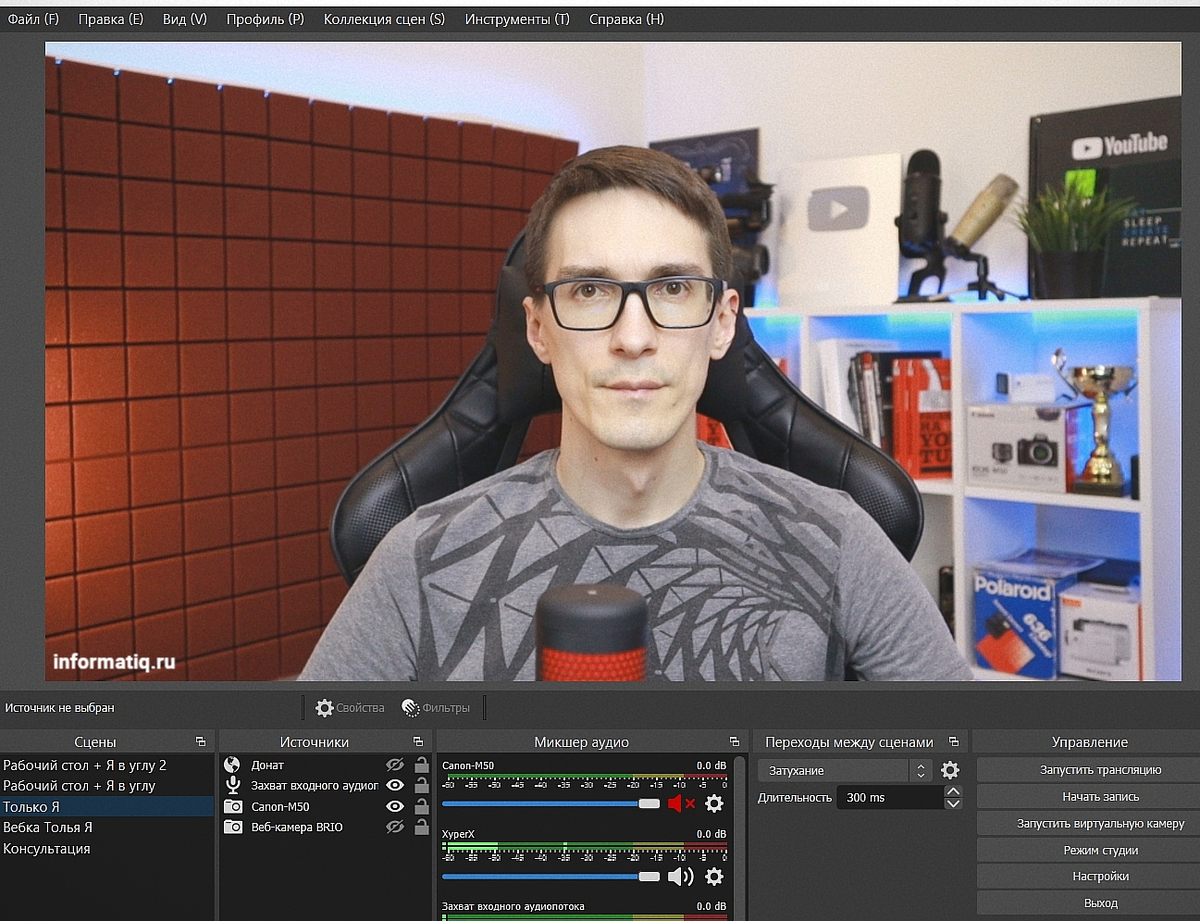Select the Захват входного аудиопотока source row
This screenshot has width=1200, height=921.
326,785
